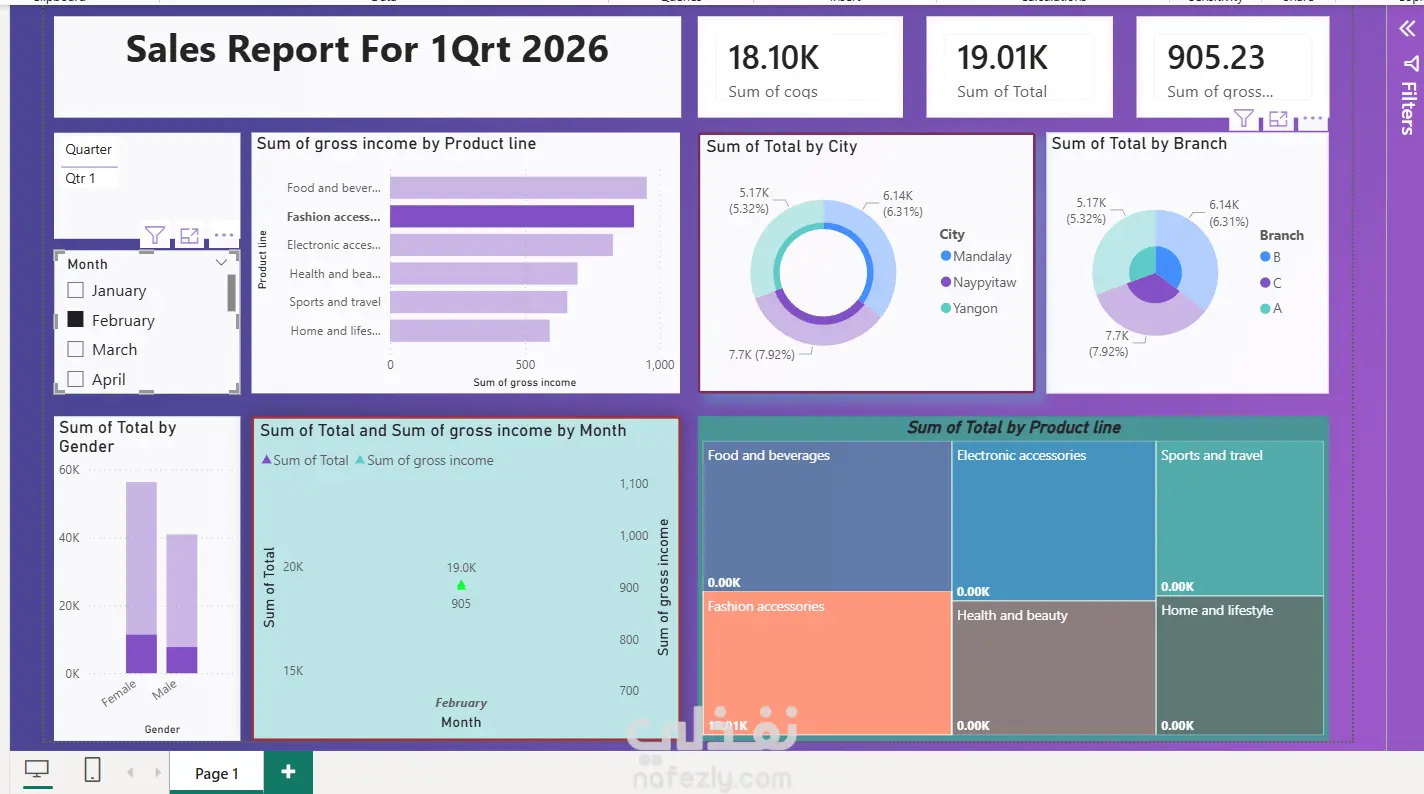Click the Month slicer header label
The width and height of the screenshot is (1424, 794).
coord(87,264)
